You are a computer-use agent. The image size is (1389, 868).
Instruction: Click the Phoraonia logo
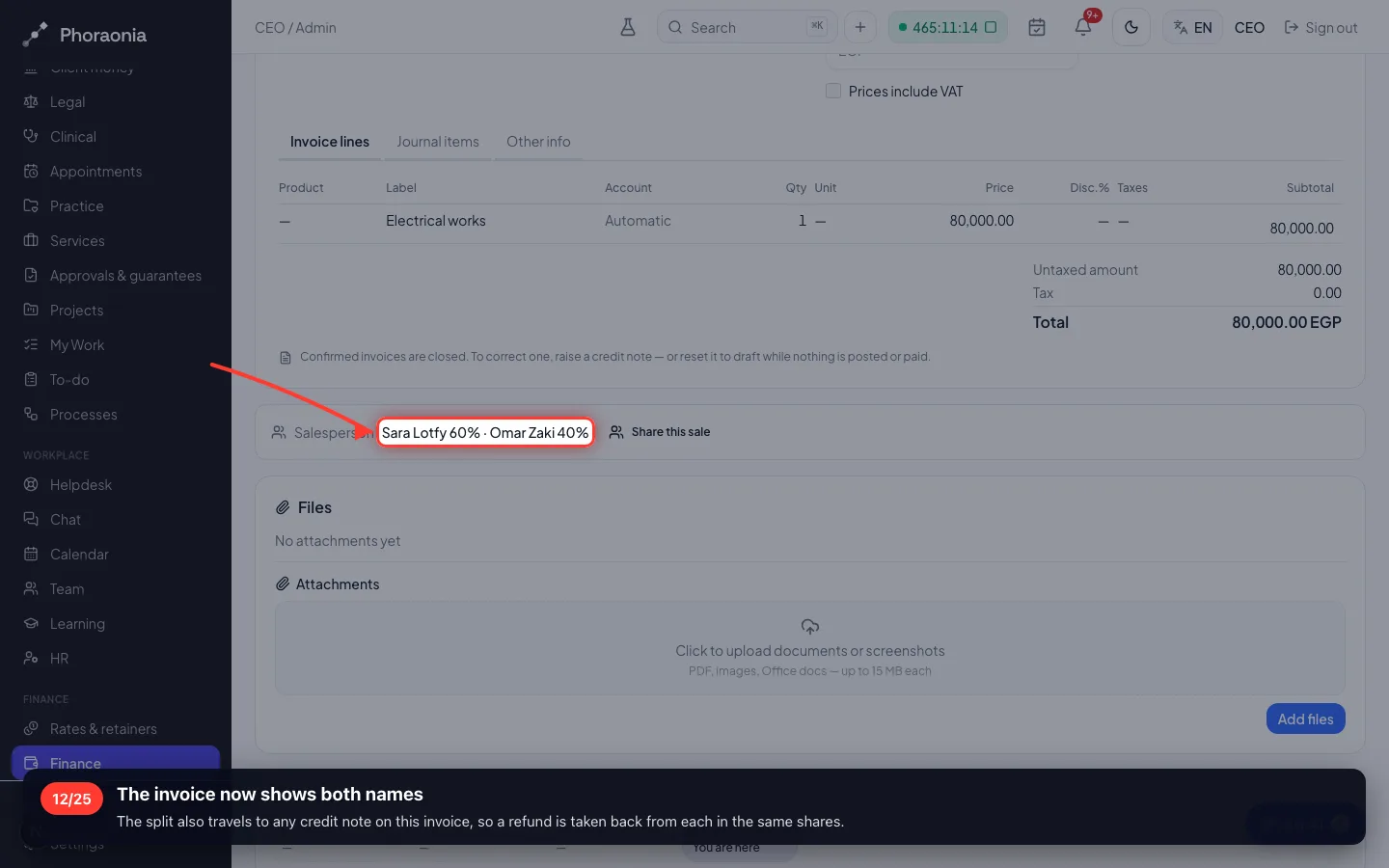click(x=85, y=35)
